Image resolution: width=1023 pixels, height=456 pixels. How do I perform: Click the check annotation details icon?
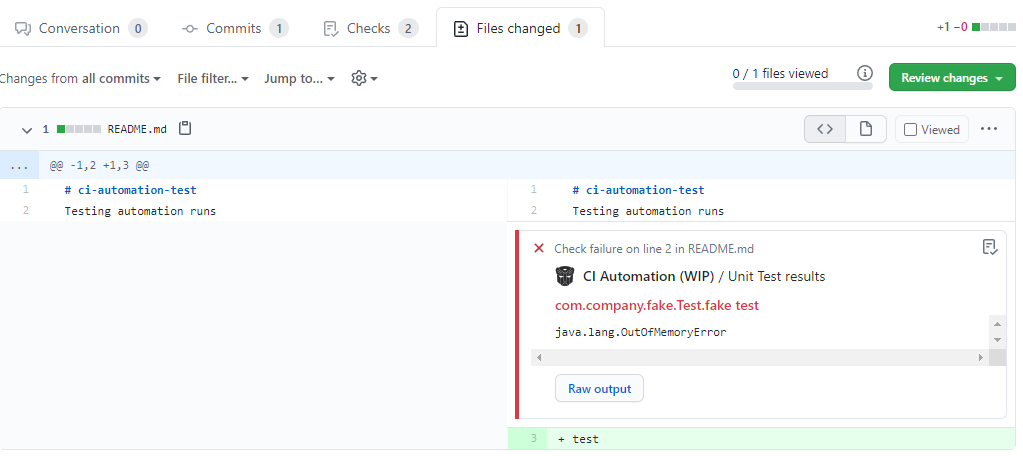(x=990, y=247)
